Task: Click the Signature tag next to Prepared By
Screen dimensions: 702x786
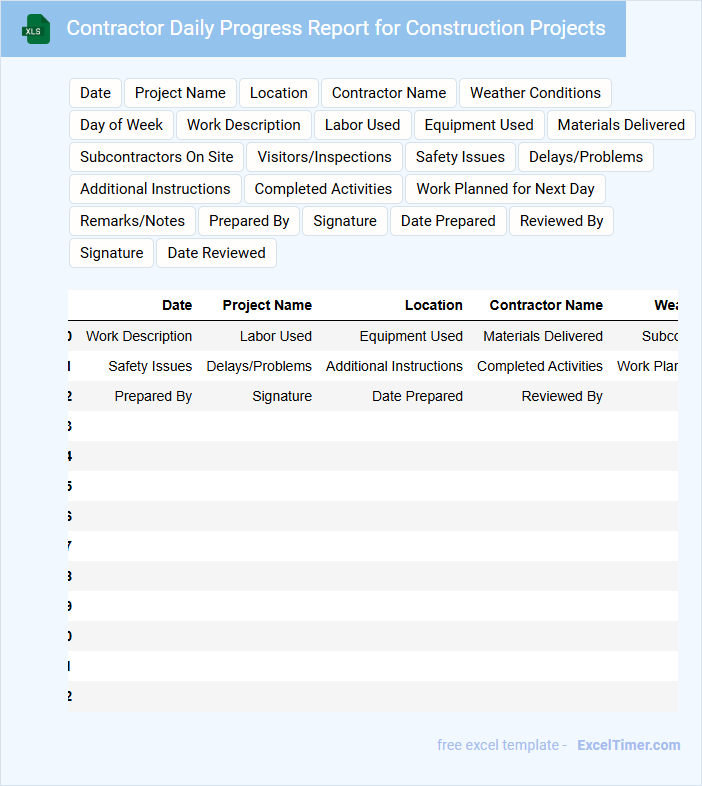Action: pyautogui.click(x=344, y=221)
